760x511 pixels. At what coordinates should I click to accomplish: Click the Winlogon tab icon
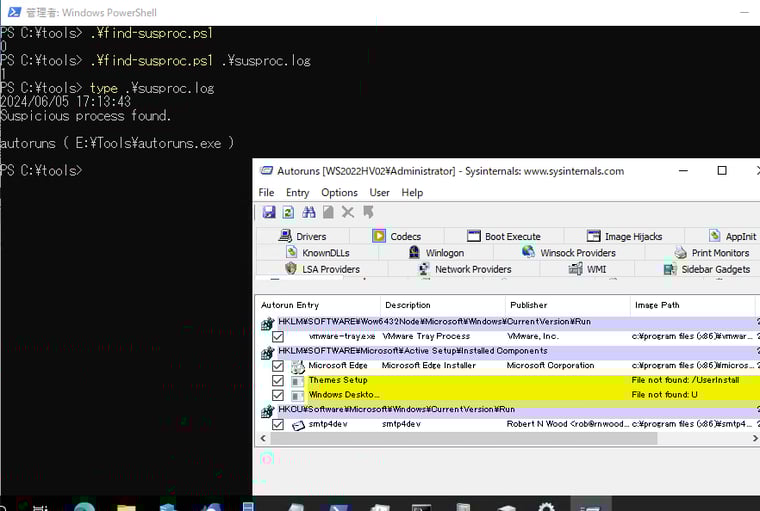(414, 252)
